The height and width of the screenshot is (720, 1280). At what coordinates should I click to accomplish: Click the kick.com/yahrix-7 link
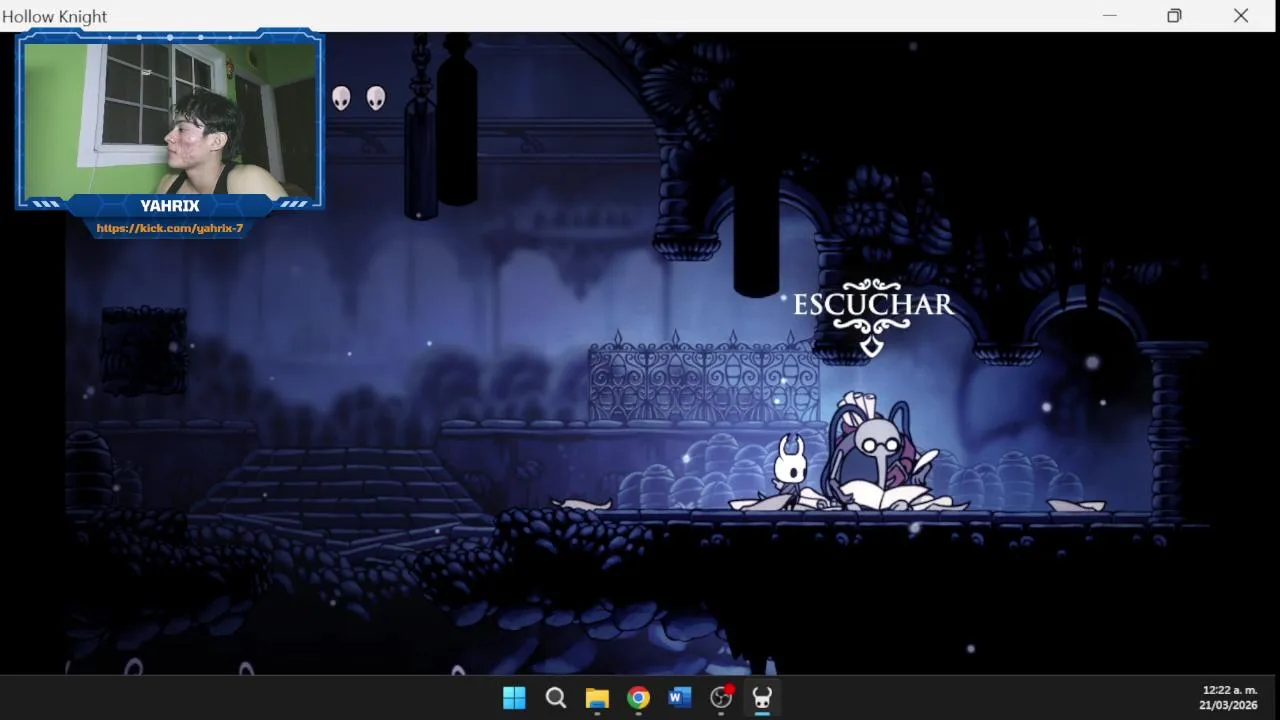[170, 228]
